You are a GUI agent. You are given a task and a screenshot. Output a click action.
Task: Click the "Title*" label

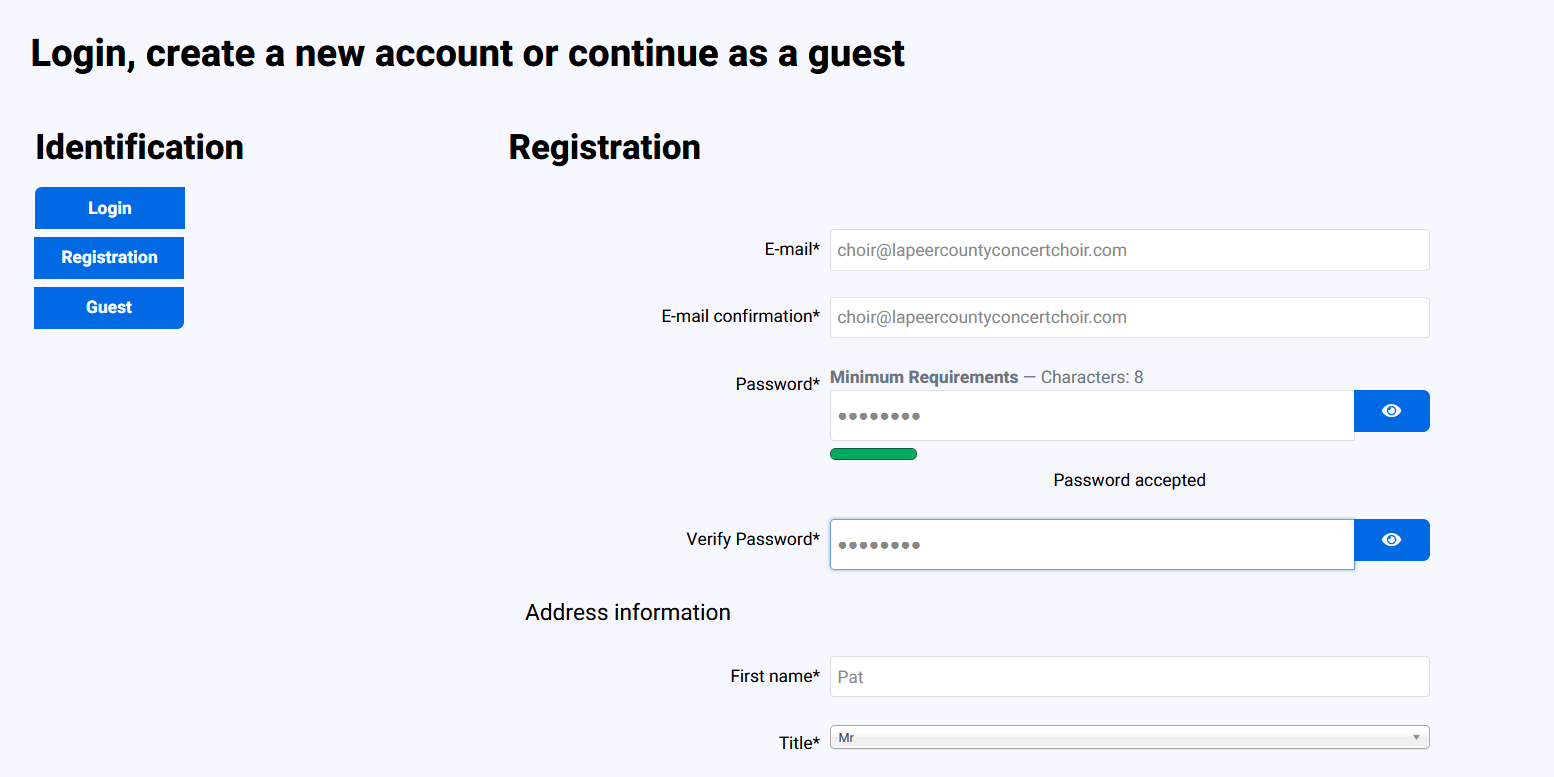pos(799,743)
